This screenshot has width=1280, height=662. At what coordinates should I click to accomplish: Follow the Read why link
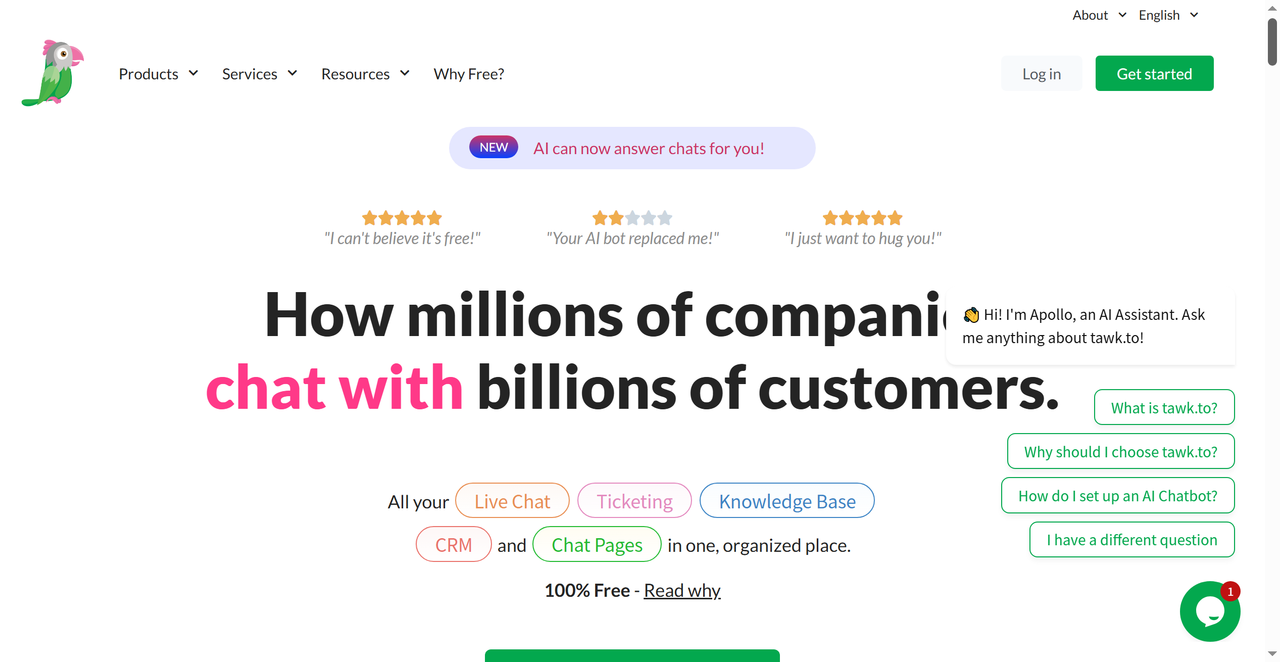pyautogui.click(x=682, y=590)
